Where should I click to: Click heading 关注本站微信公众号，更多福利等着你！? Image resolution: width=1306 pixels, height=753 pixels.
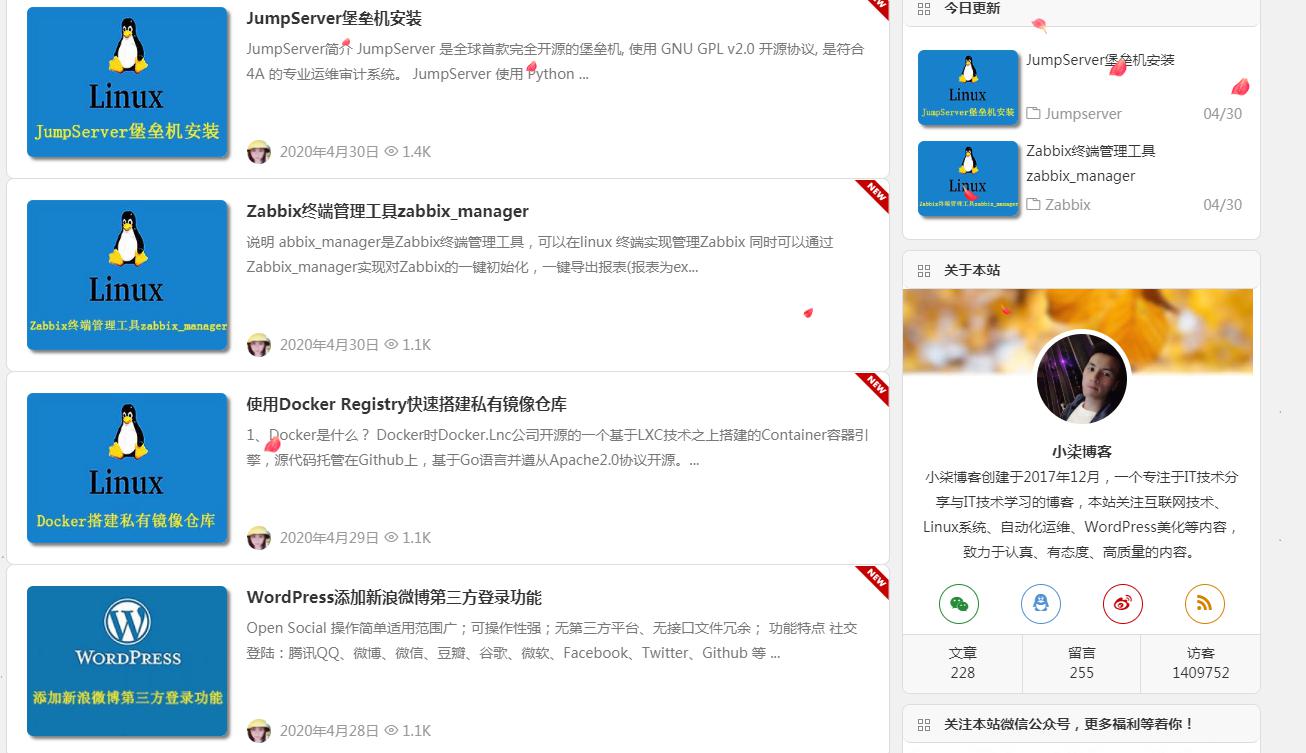click(x=1069, y=725)
